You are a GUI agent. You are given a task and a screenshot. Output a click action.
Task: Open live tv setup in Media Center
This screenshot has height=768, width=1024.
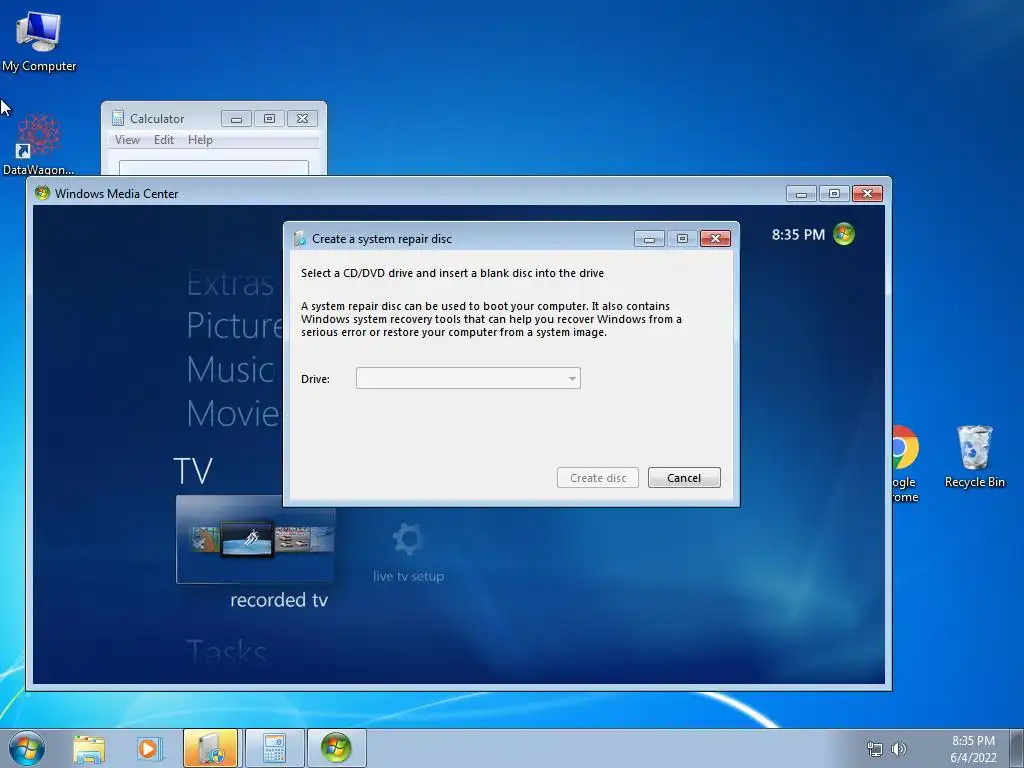[x=408, y=552]
